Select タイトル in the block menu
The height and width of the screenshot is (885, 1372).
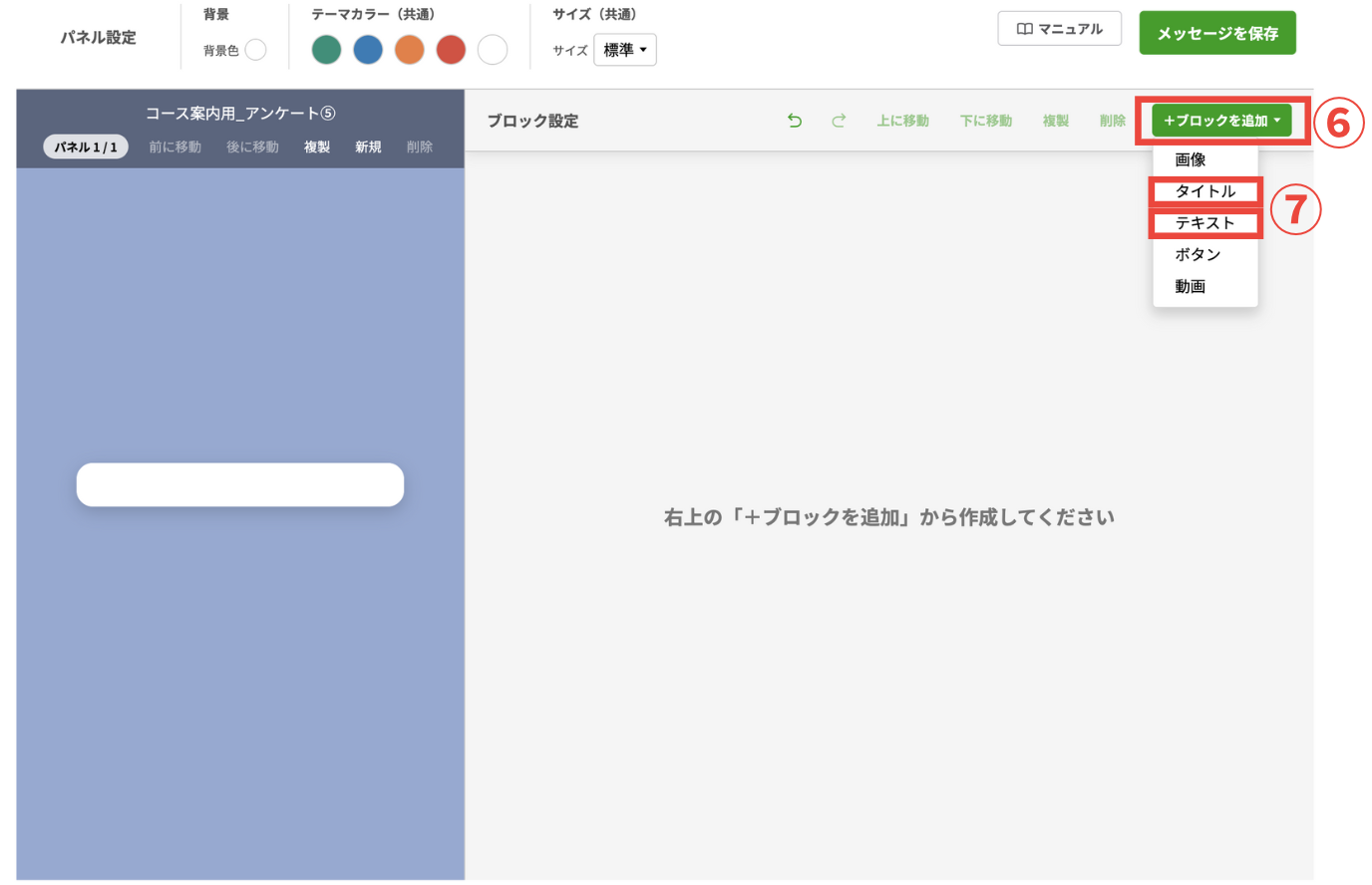[1204, 191]
